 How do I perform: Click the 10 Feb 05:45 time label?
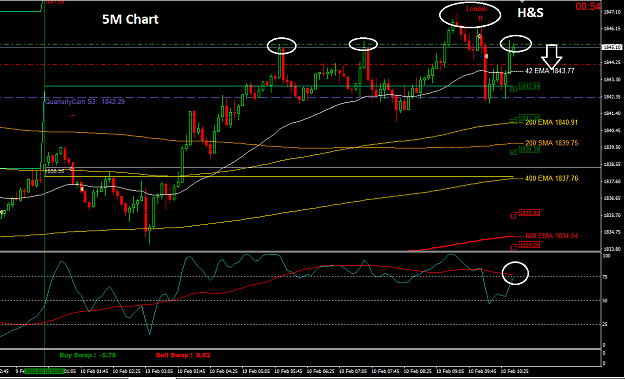coord(290,371)
